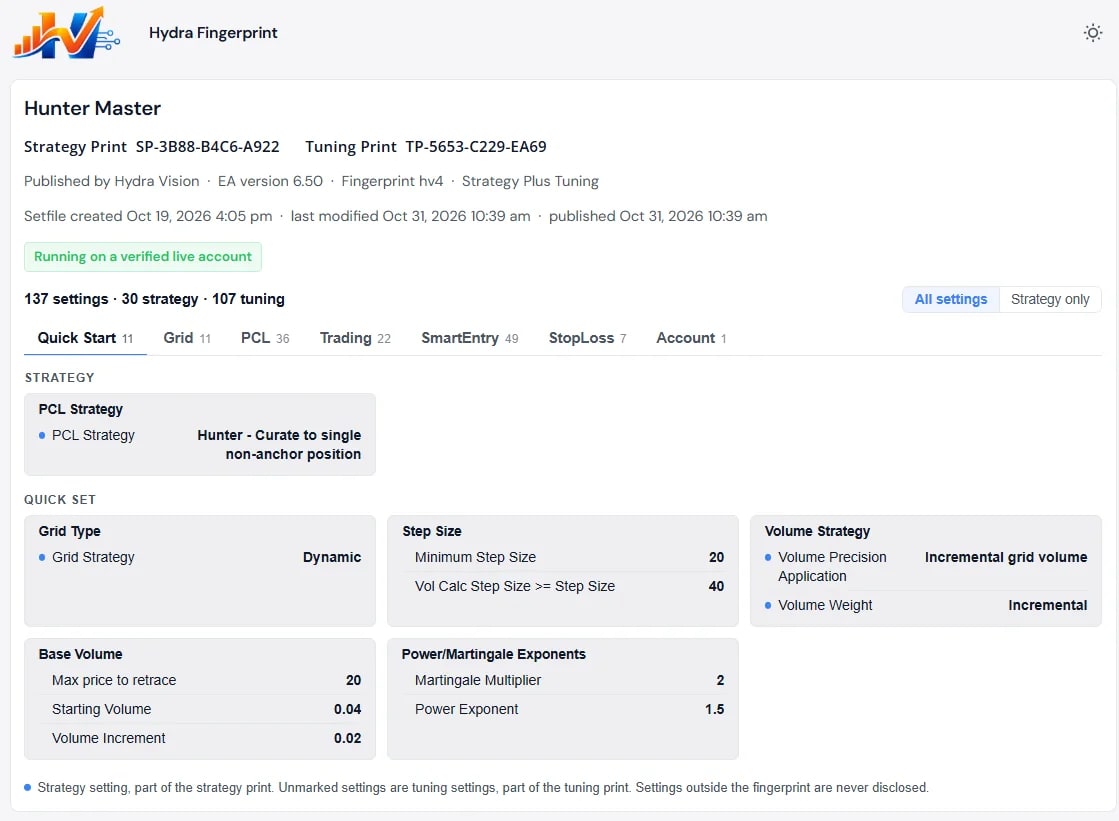Click 'Hunter - Curate to single non-anchor position' value
This screenshot has width=1119, height=821.
pyautogui.click(x=279, y=445)
